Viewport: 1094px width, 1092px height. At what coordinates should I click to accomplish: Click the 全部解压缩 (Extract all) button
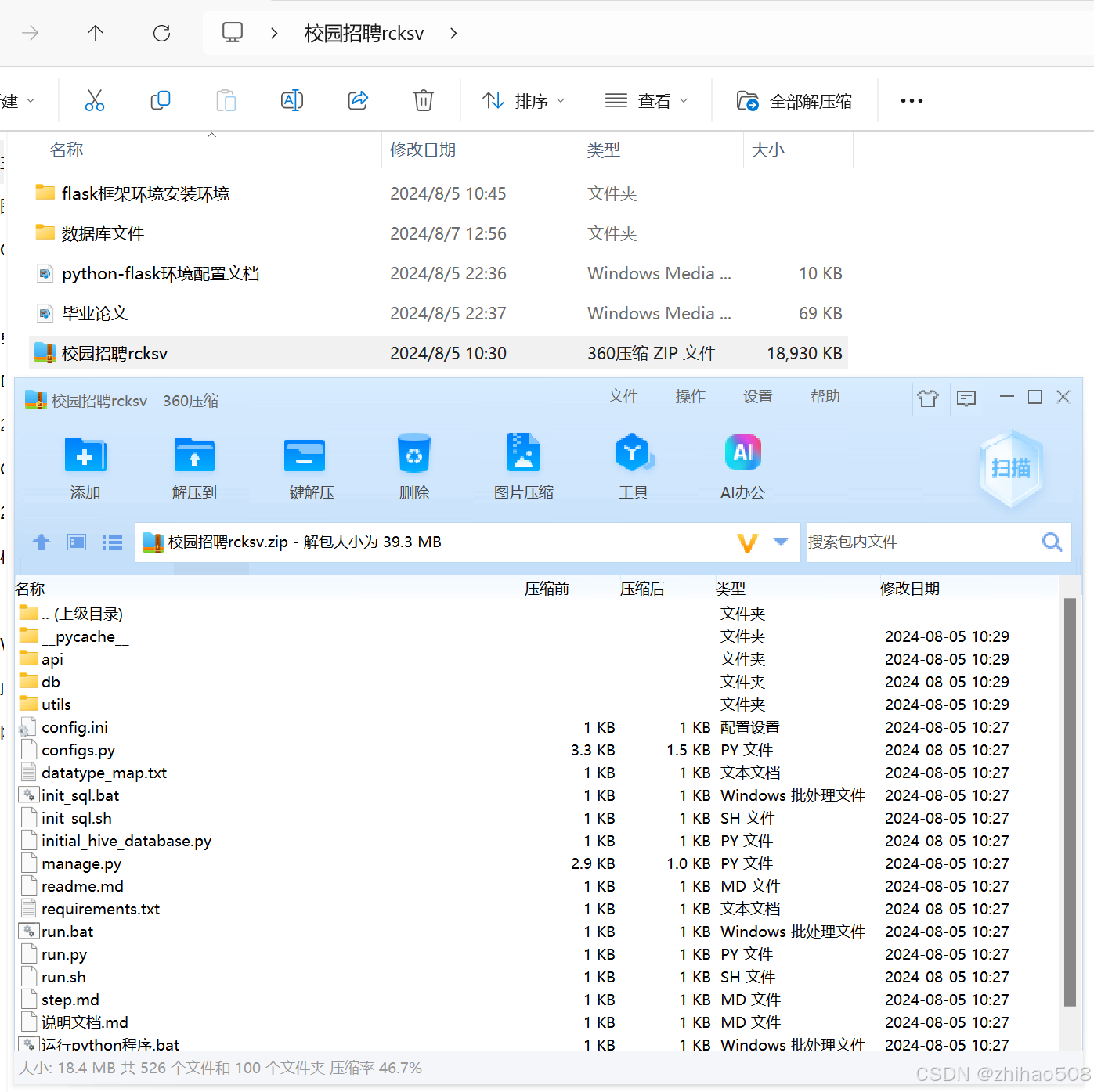click(794, 100)
